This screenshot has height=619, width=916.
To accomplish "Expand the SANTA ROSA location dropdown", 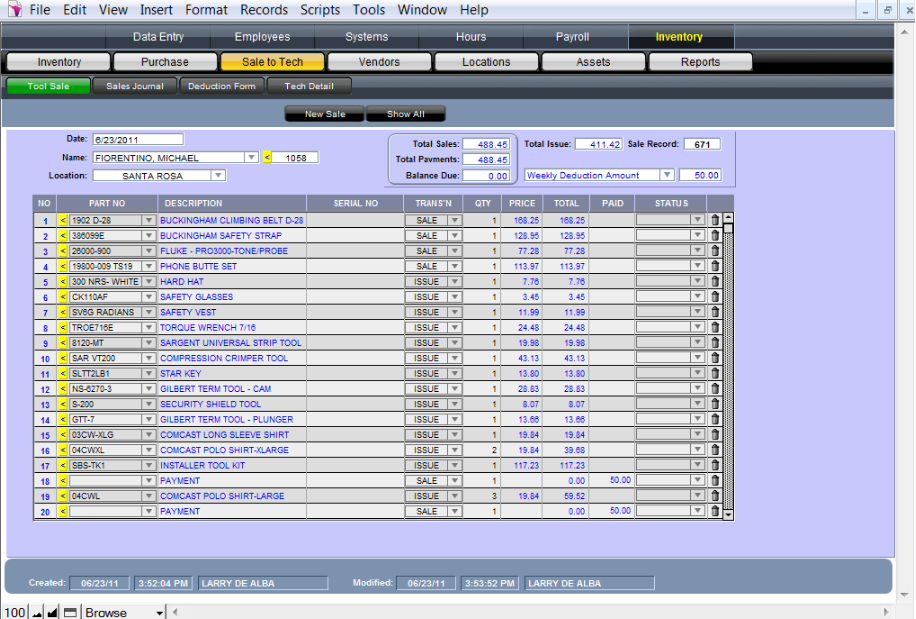I will [218, 176].
